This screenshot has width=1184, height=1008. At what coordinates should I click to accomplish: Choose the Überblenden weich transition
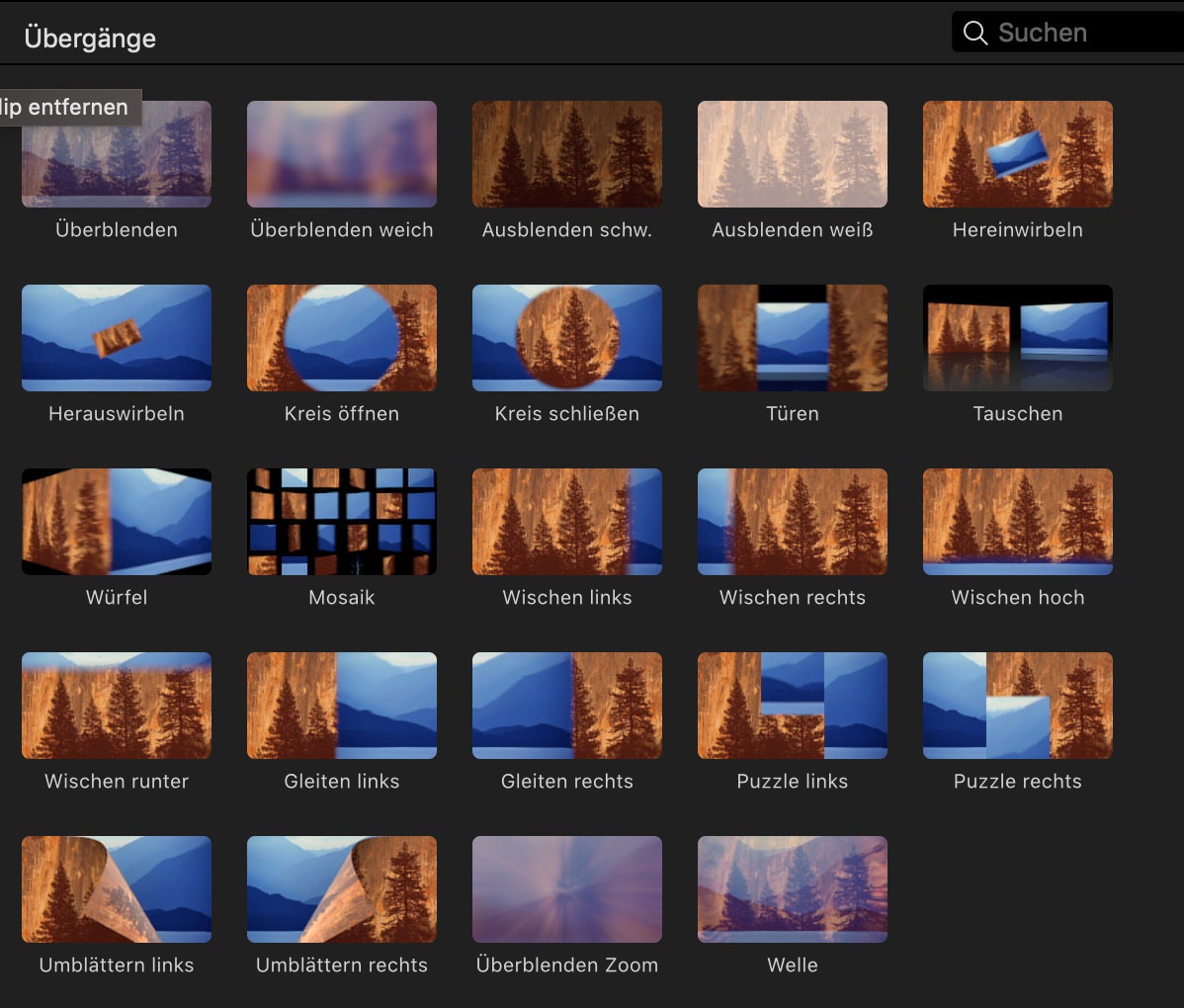(342, 154)
